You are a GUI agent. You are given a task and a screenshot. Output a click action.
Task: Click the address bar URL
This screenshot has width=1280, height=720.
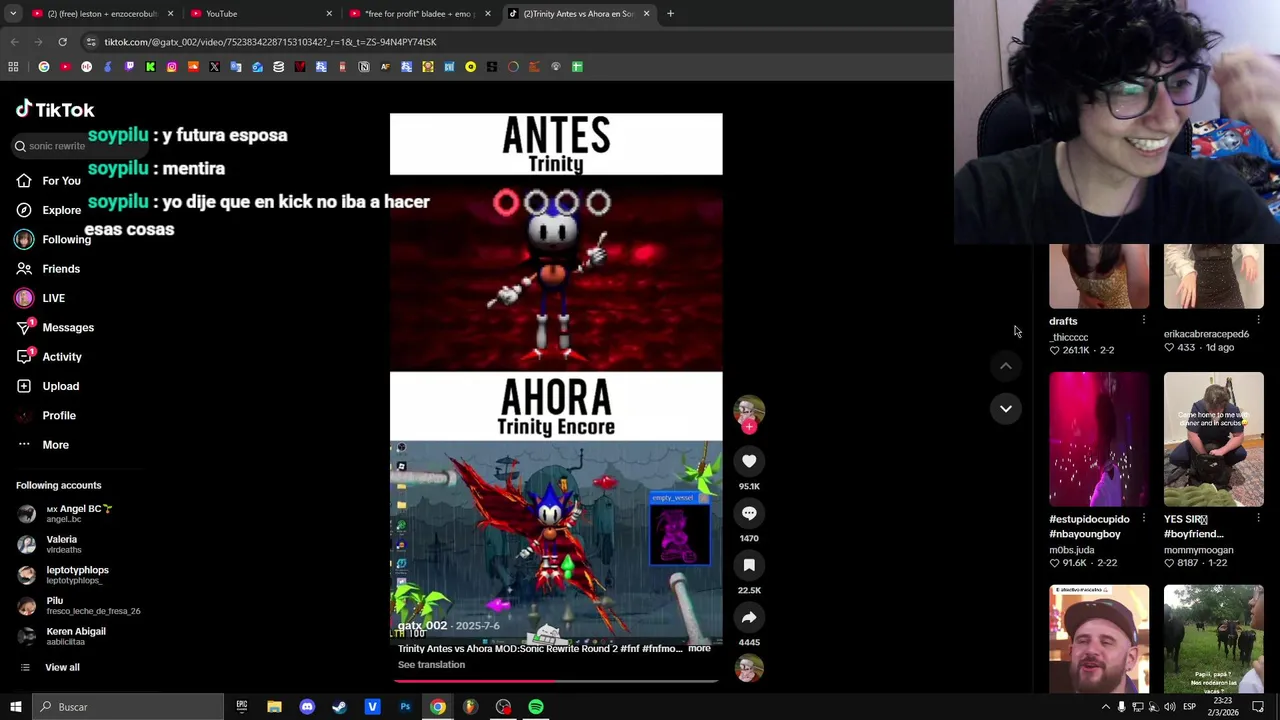click(270, 42)
